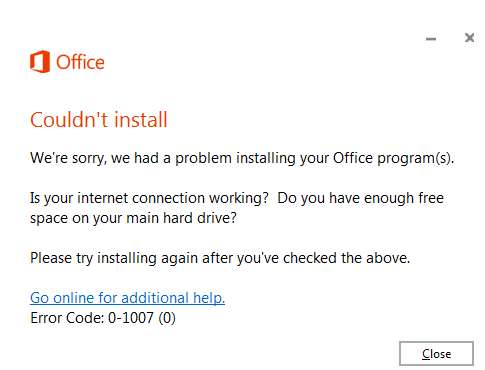Select the 'Error Code: 0-1007 (0)' text
Viewport: 485px width, 370px height.
tap(103, 318)
